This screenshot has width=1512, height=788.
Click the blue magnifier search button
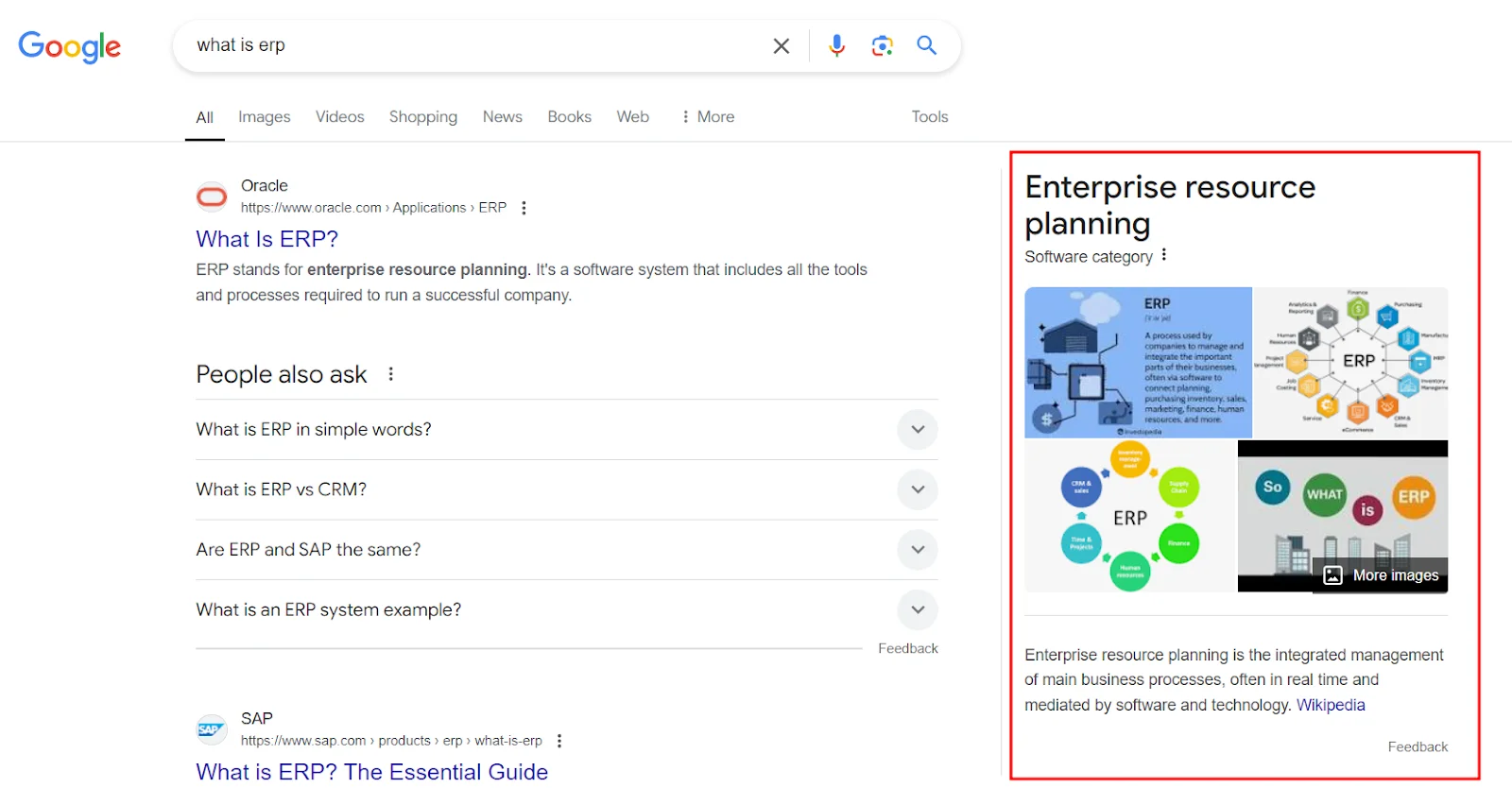[927, 45]
